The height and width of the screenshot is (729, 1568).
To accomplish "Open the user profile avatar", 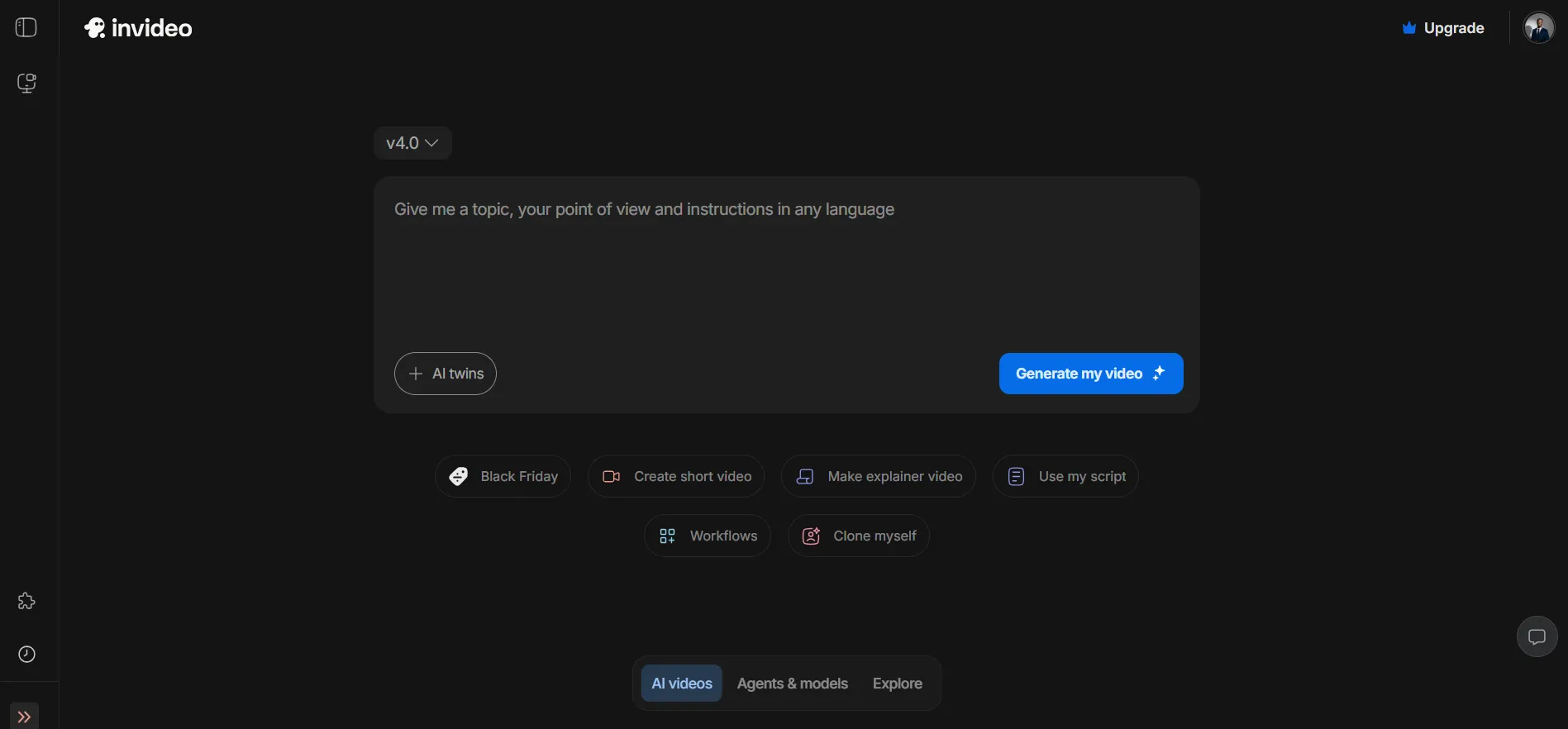I will (x=1538, y=27).
